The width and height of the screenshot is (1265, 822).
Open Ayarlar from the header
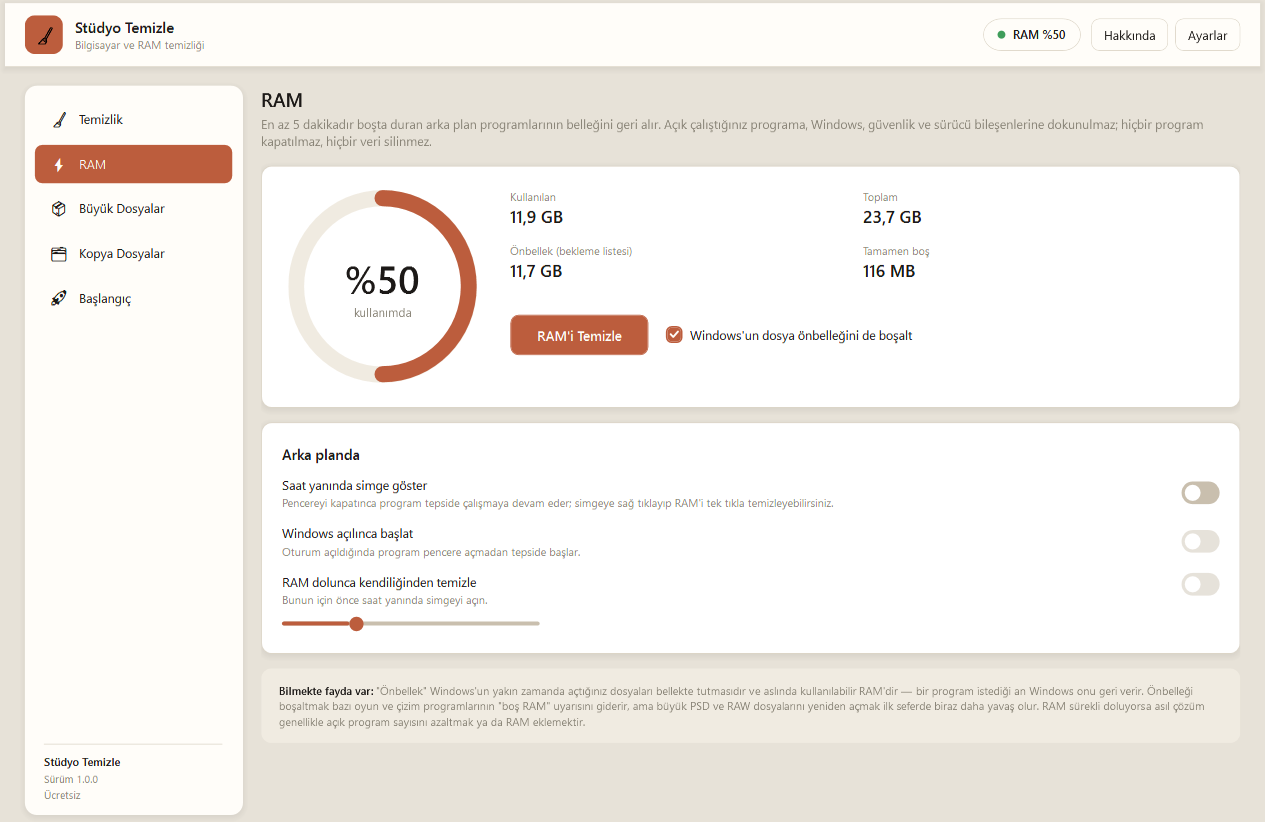1207,35
